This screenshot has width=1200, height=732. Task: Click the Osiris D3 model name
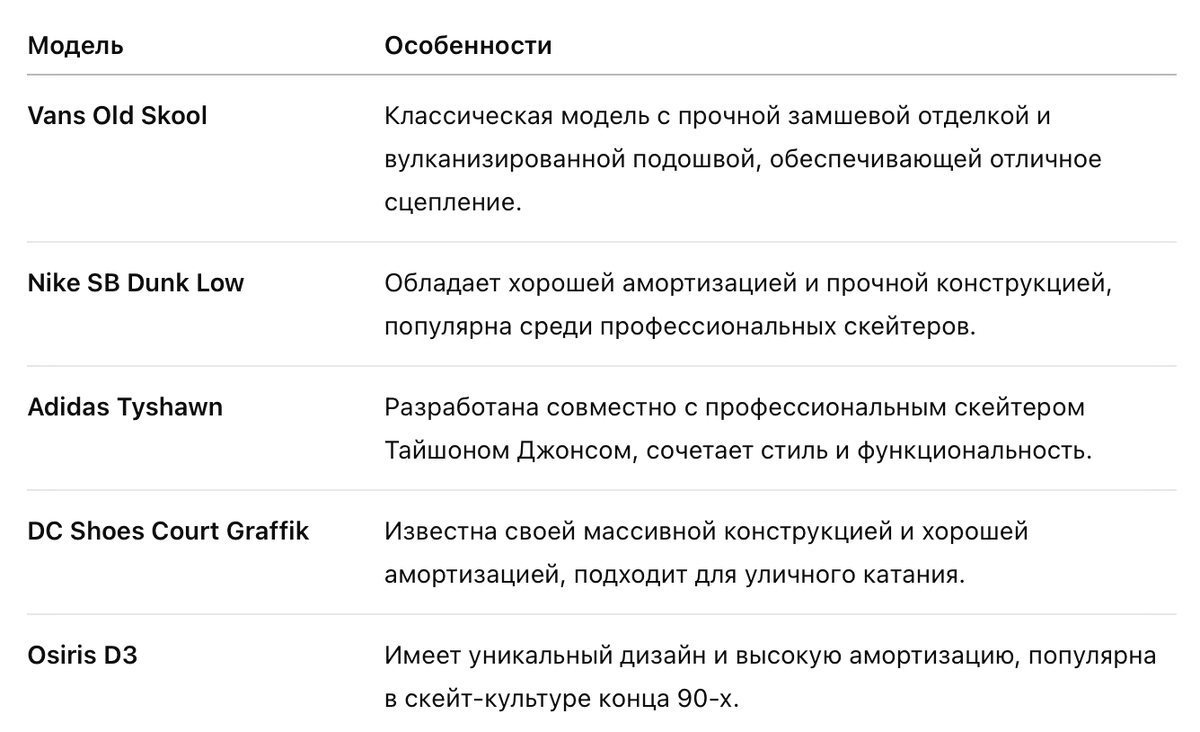pyautogui.click(x=83, y=657)
